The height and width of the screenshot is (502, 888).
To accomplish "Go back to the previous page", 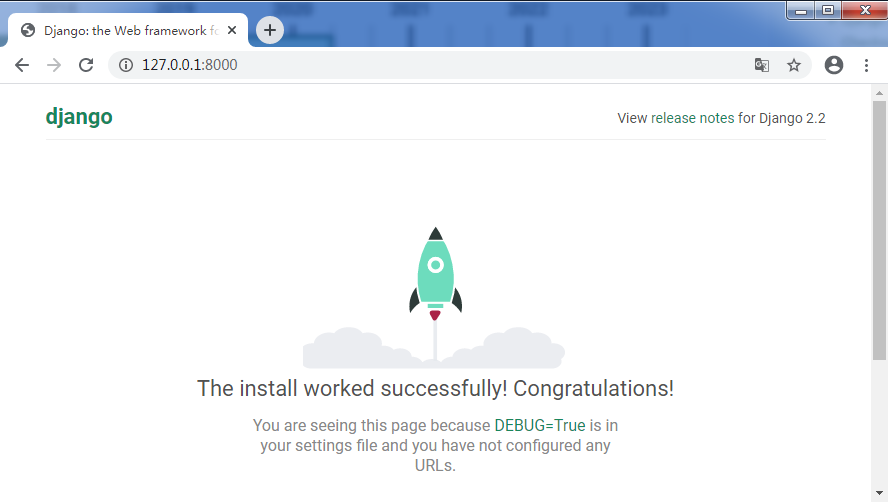I will pyautogui.click(x=22, y=65).
